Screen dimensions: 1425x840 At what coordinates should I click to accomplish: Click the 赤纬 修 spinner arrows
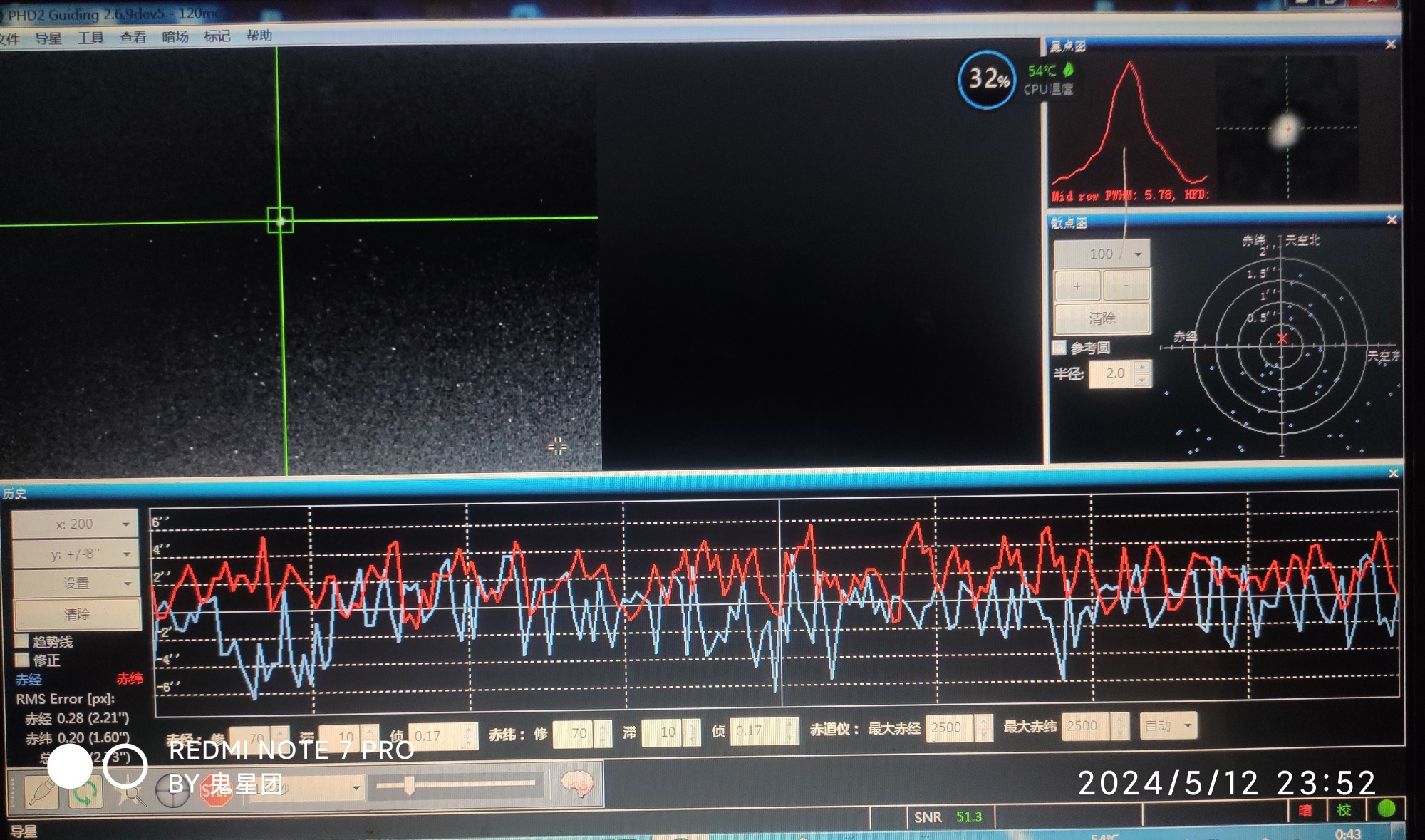pyautogui.click(x=603, y=733)
